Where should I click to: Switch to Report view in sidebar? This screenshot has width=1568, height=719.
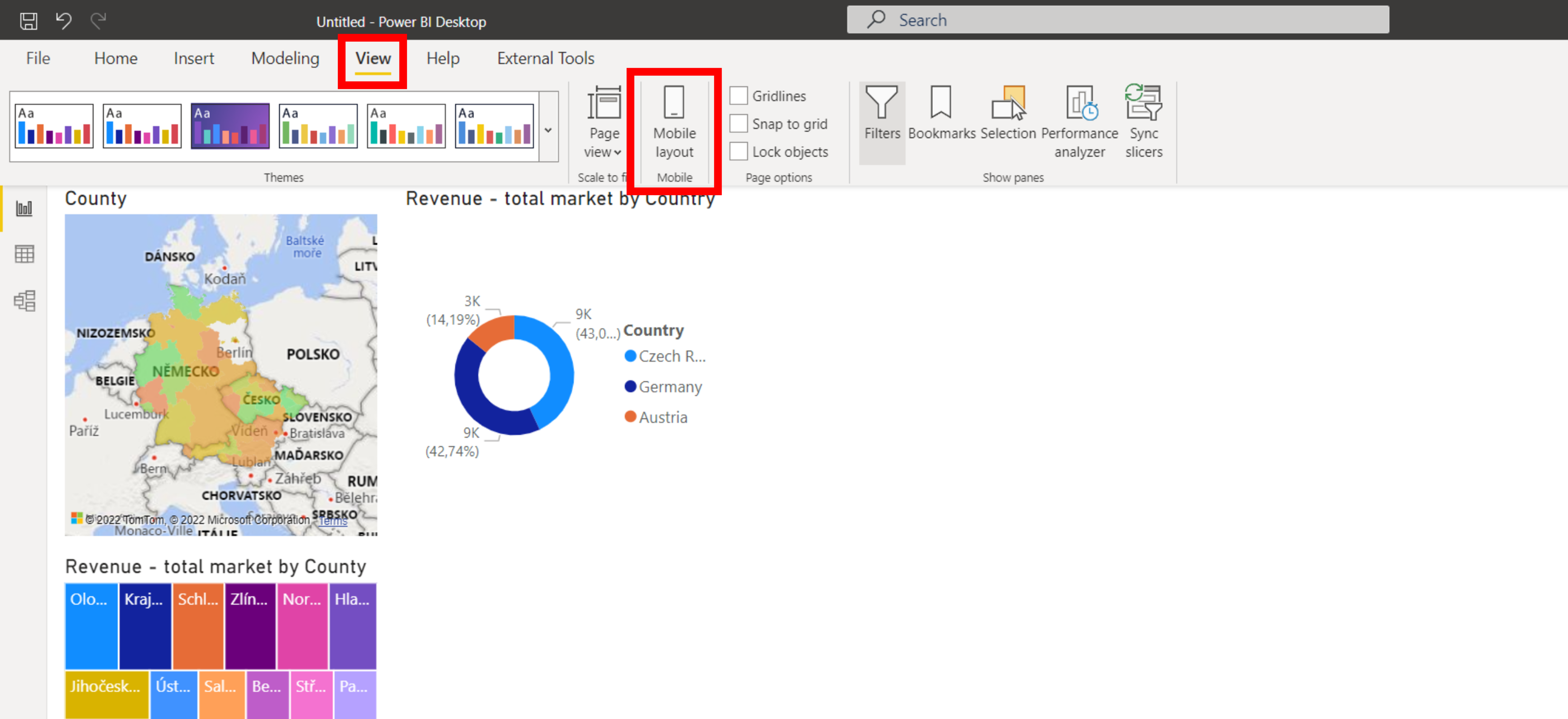click(24, 209)
